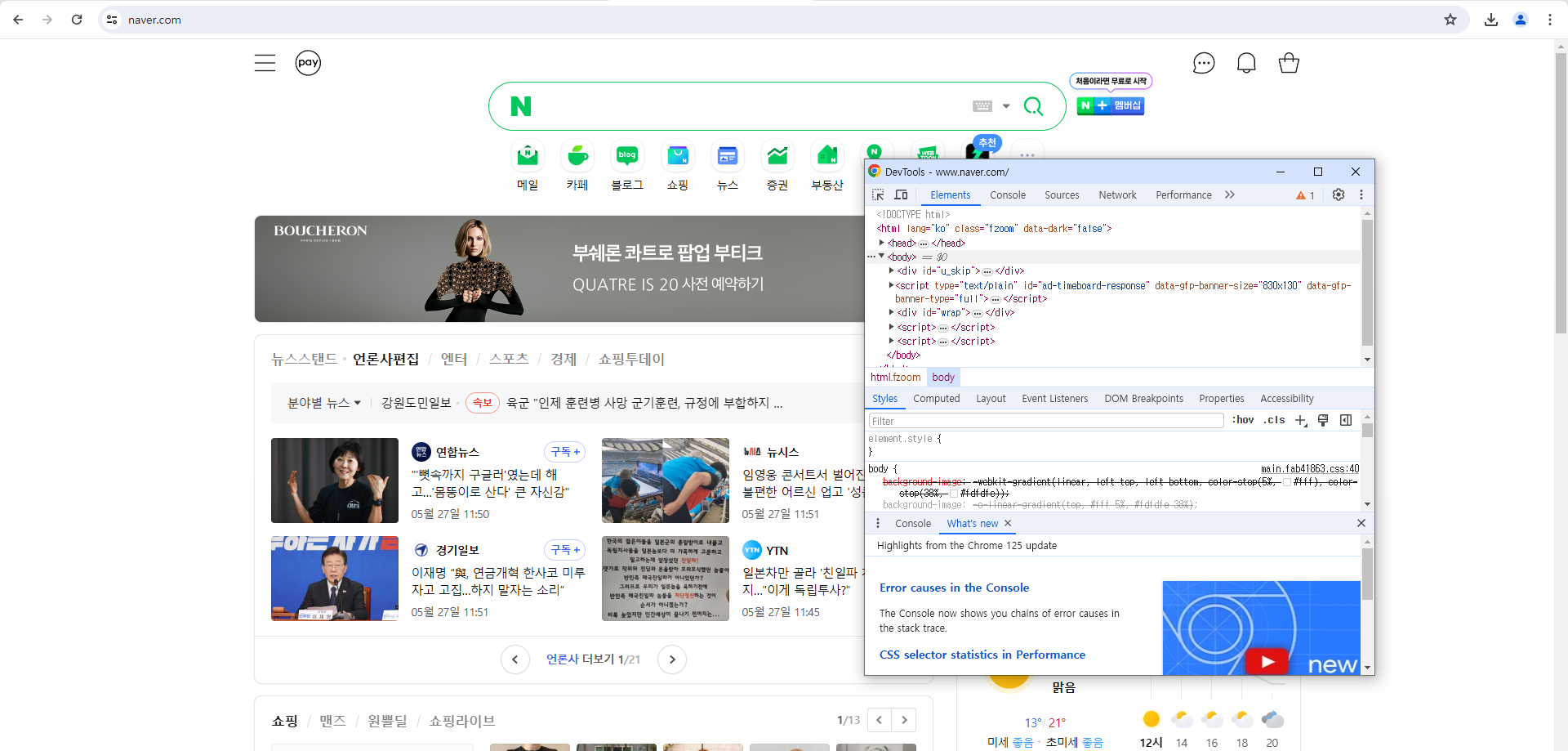Toggle the :hov element state panel
This screenshot has width=1568, height=751.
click(x=1243, y=420)
